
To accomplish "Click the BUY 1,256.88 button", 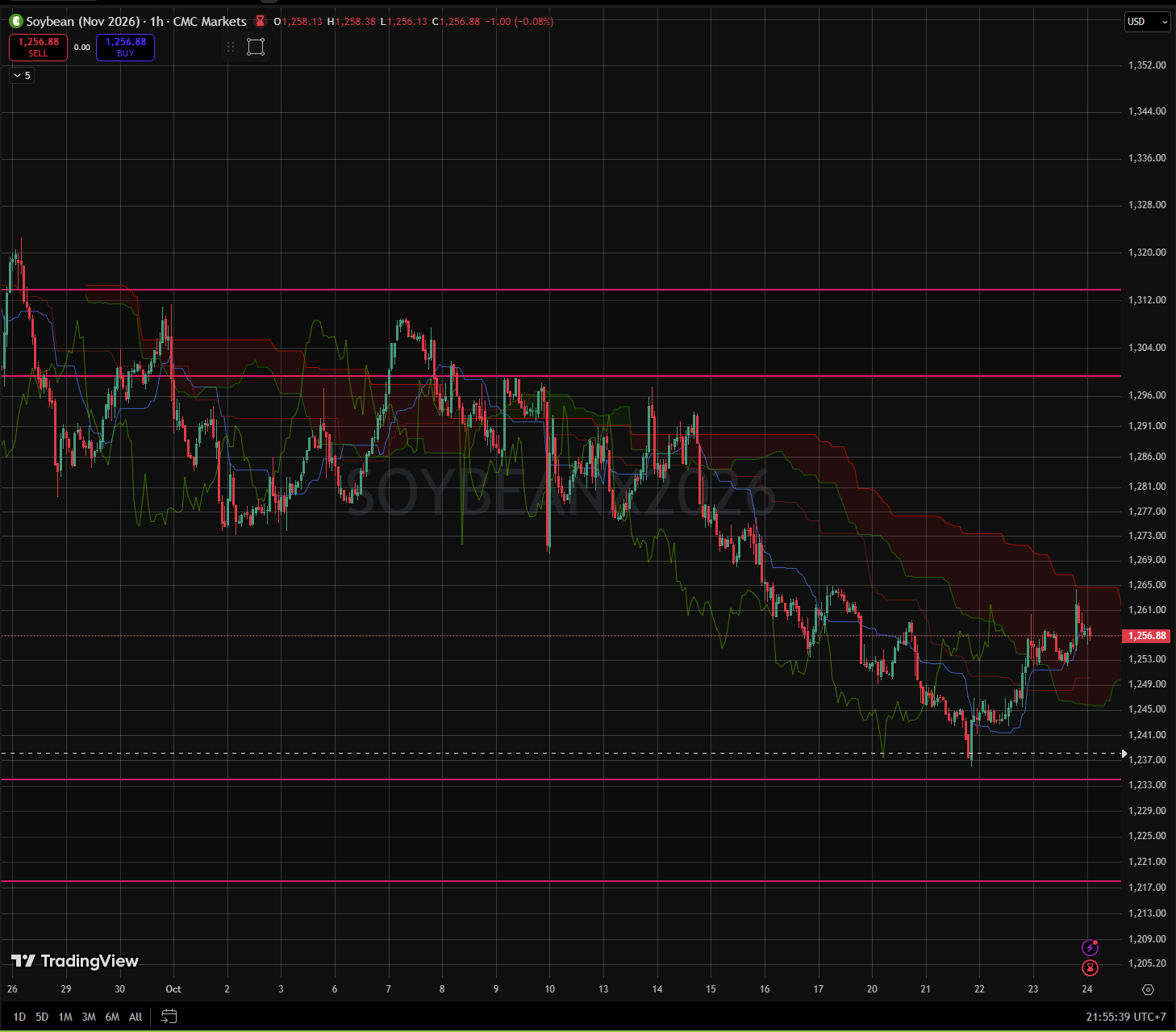I will [x=125, y=48].
